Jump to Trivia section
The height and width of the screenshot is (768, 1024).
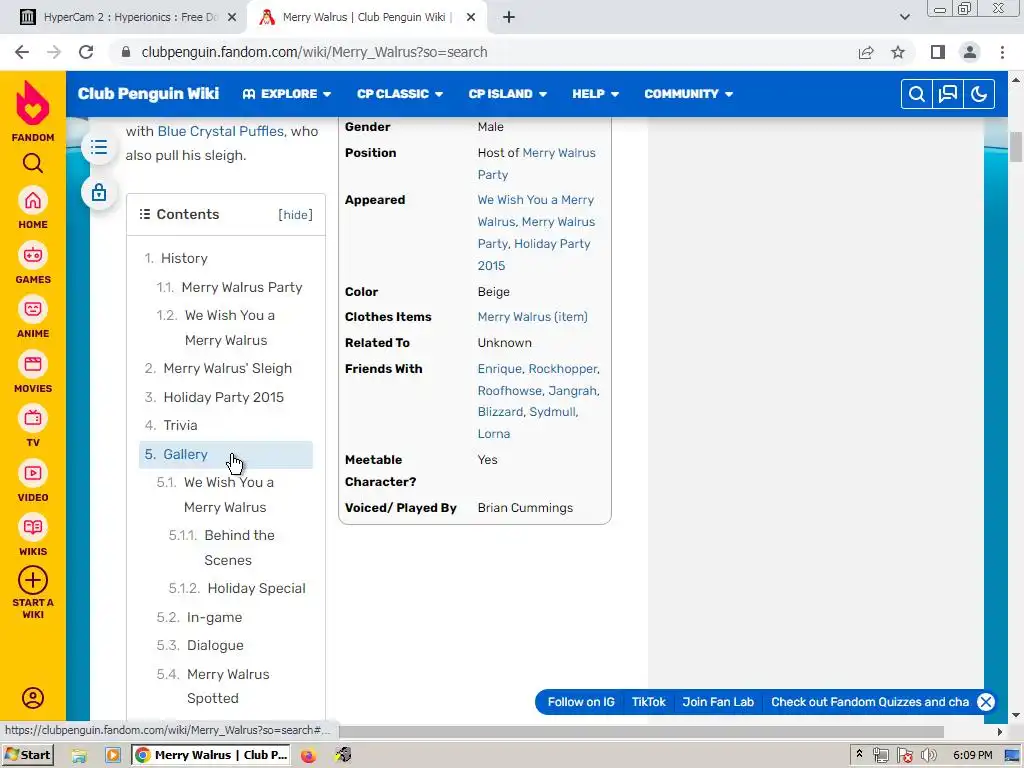pos(180,425)
